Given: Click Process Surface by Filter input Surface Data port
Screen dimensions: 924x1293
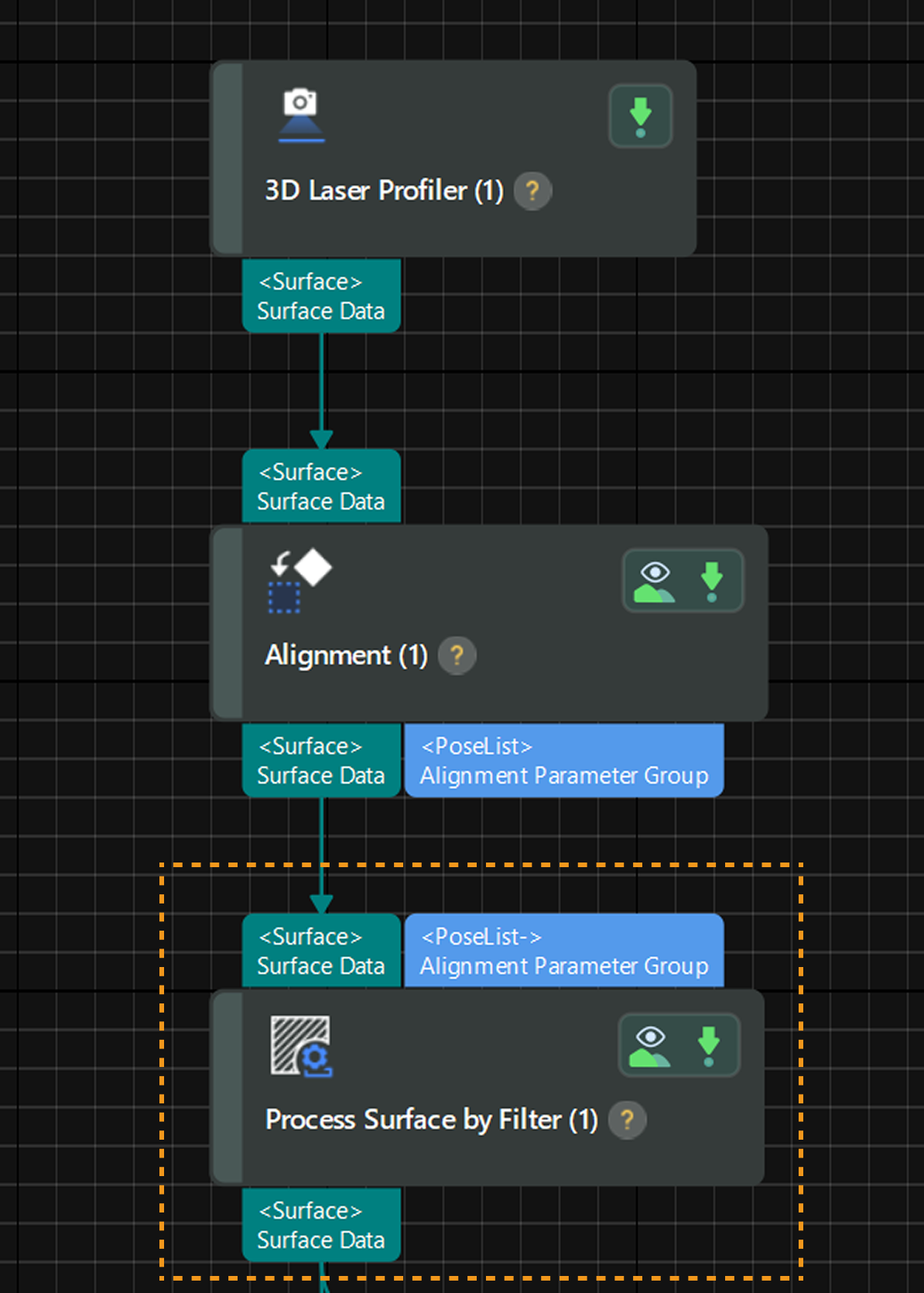Looking at the screenshot, I should 321,951.
